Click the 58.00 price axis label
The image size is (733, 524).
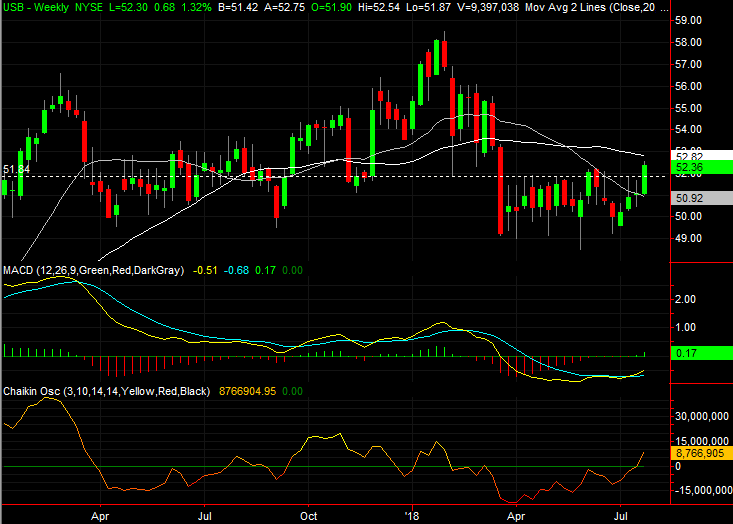pyautogui.click(x=688, y=43)
